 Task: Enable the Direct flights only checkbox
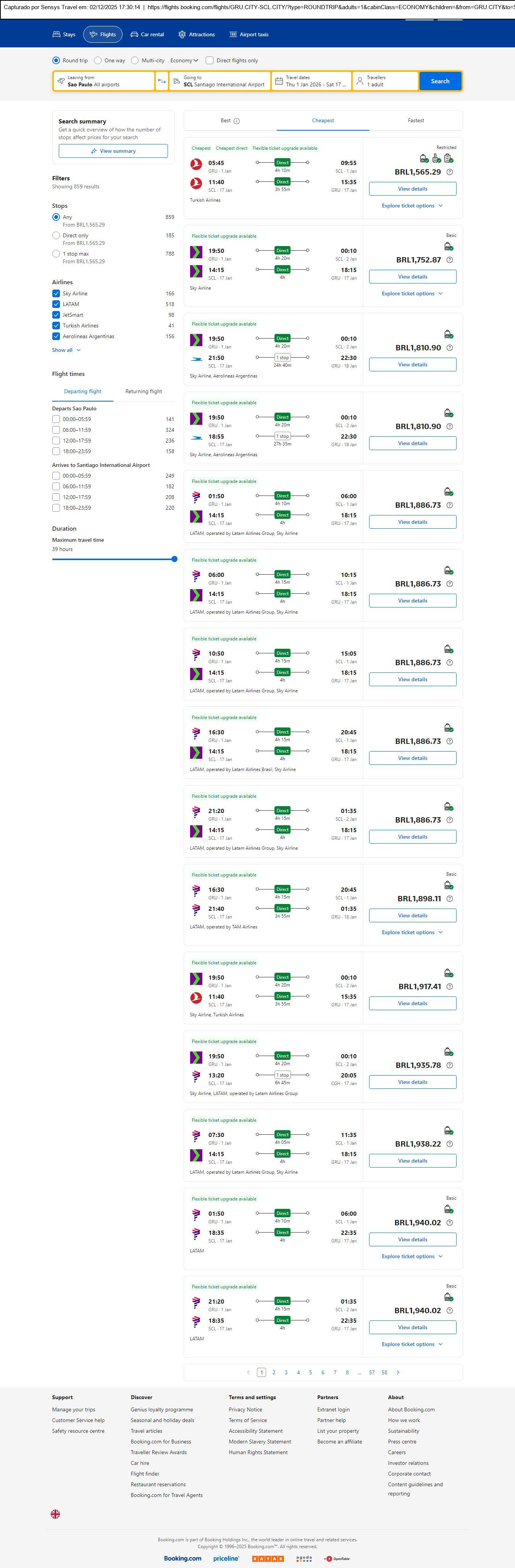click(x=210, y=60)
